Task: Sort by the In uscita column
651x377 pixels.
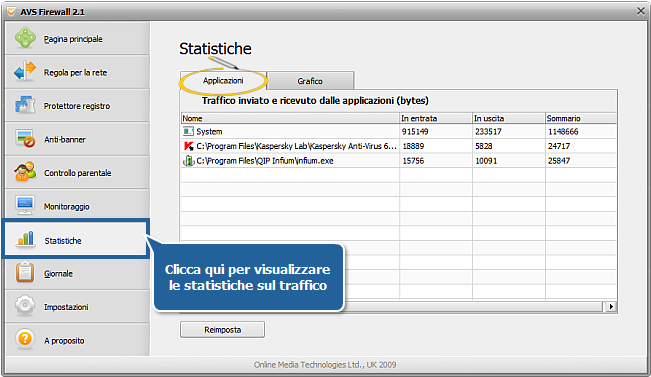Action: click(509, 118)
